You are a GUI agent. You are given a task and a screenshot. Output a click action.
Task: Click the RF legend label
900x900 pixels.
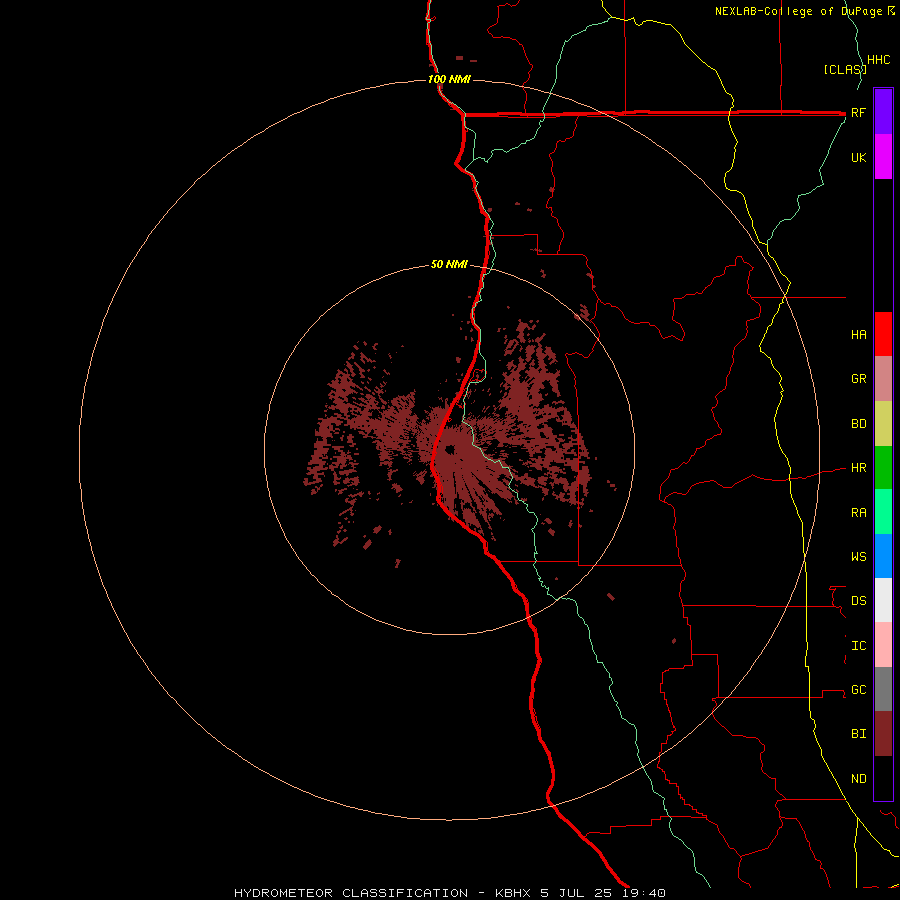pyautogui.click(x=858, y=112)
